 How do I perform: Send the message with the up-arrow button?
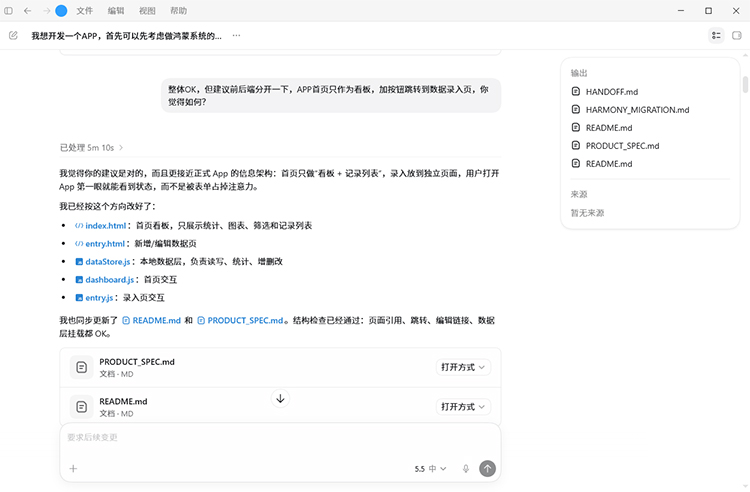click(x=487, y=469)
